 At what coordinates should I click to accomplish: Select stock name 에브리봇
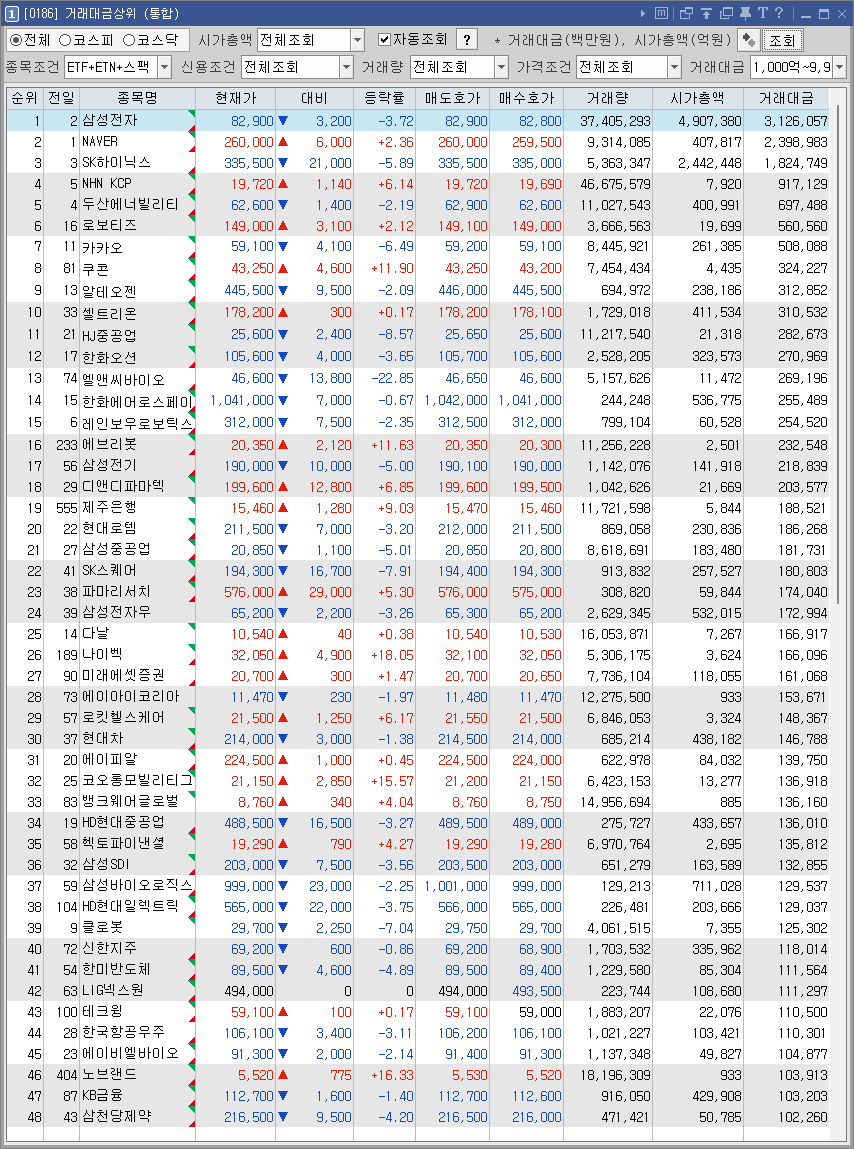[109, 444]
